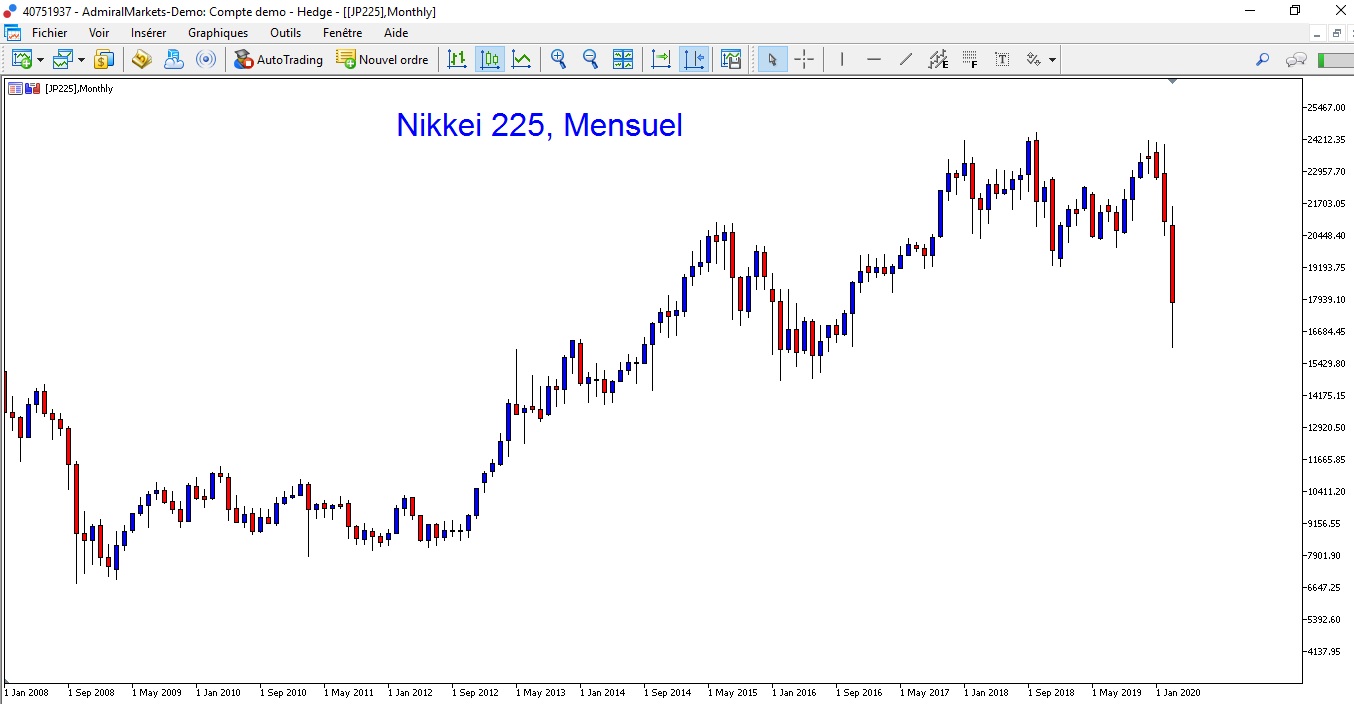Open the Strategy Tester signal icon
1354x704 pixels.
coord(205,59)
